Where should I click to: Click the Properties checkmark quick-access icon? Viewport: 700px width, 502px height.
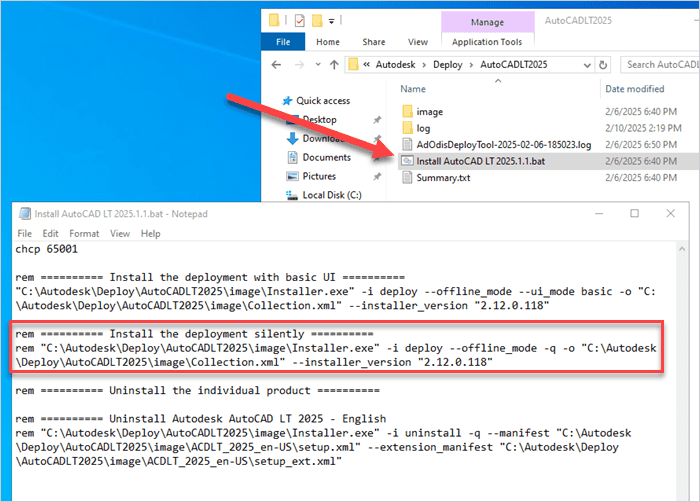[300, 21]
